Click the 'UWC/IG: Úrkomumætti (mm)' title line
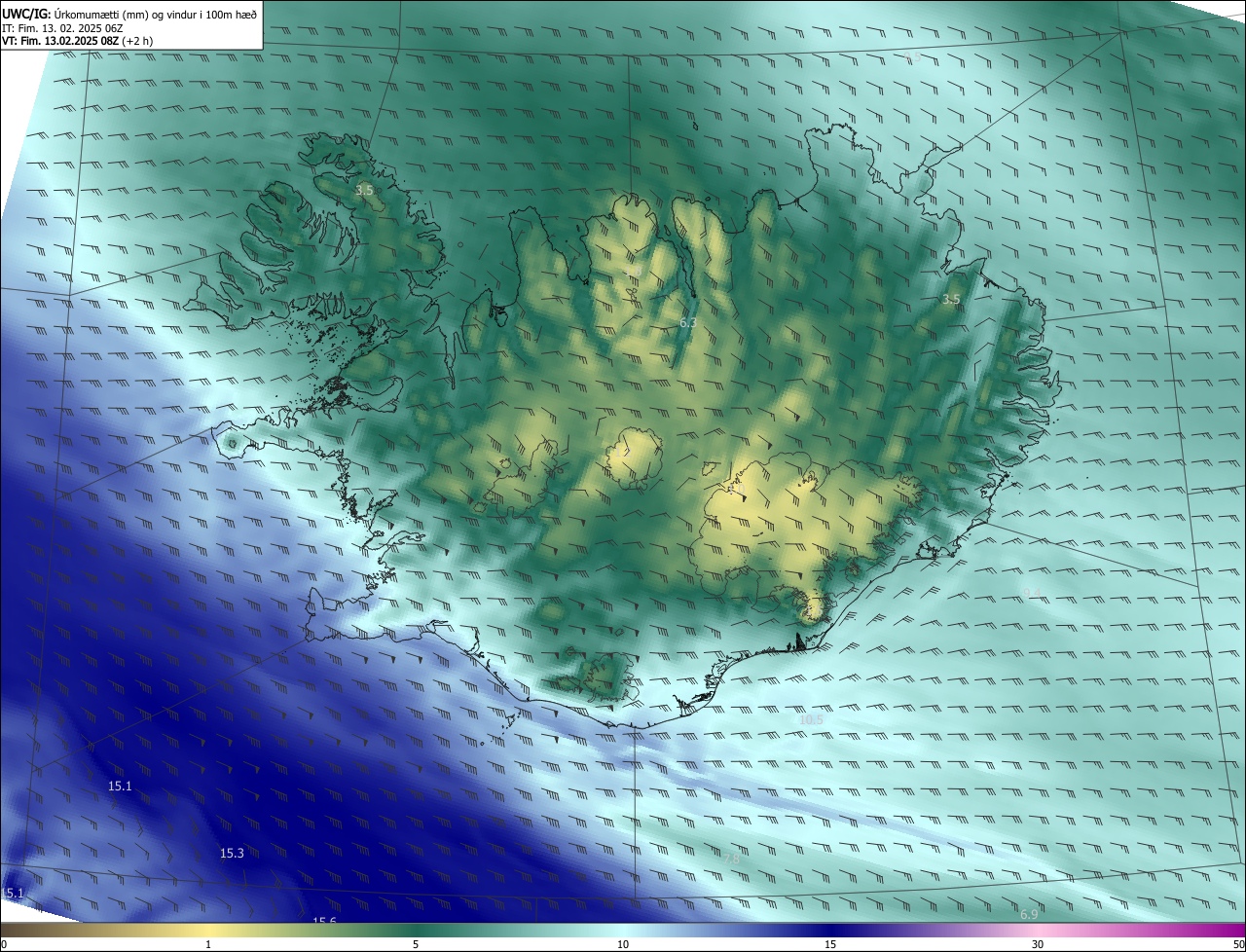Image resolution: width=1246 pixels, height=952 pixels. [129, 13]
